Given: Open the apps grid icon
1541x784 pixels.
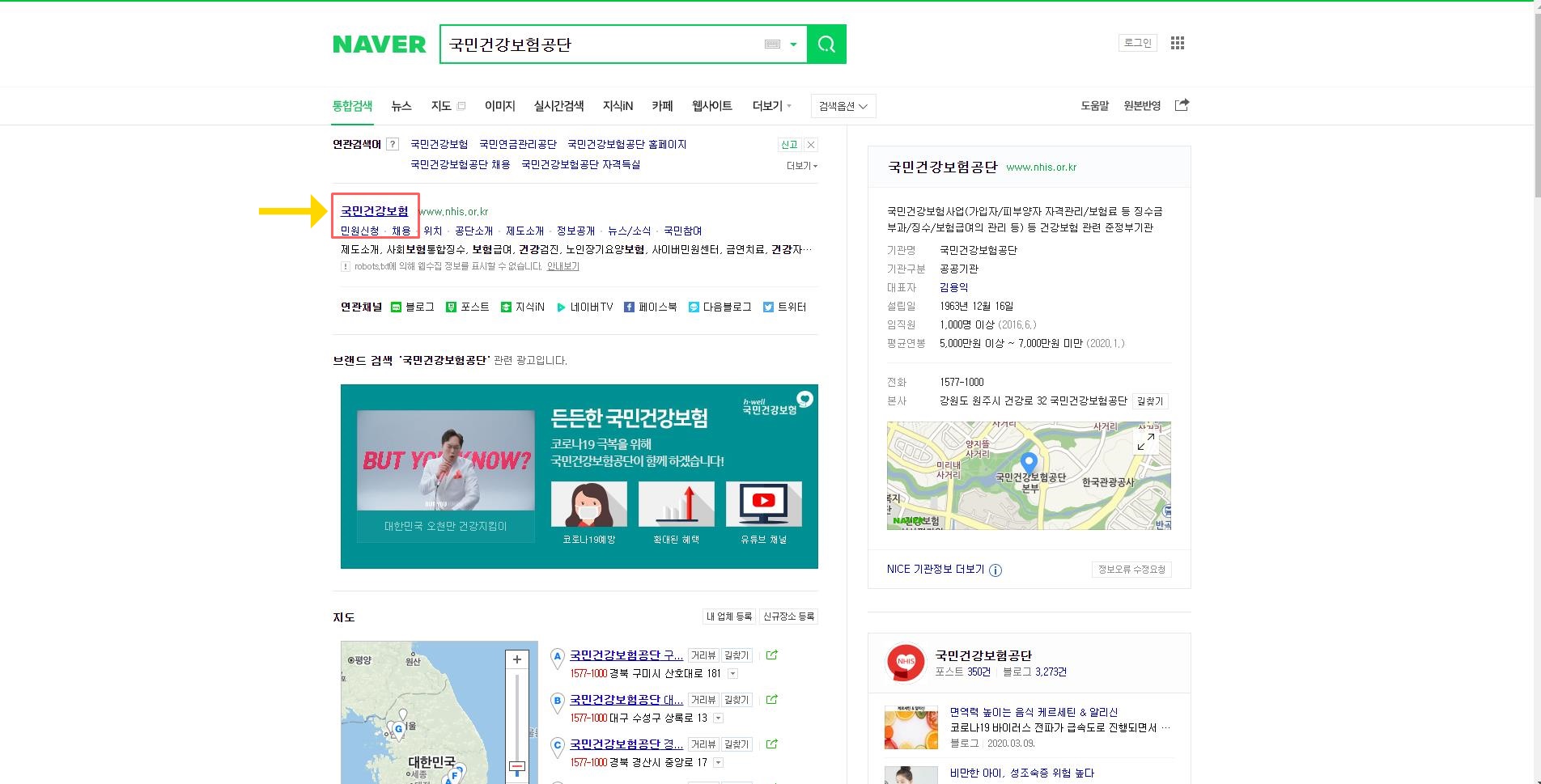Looking at the screenshot, I should click(x=1178, y=43).
